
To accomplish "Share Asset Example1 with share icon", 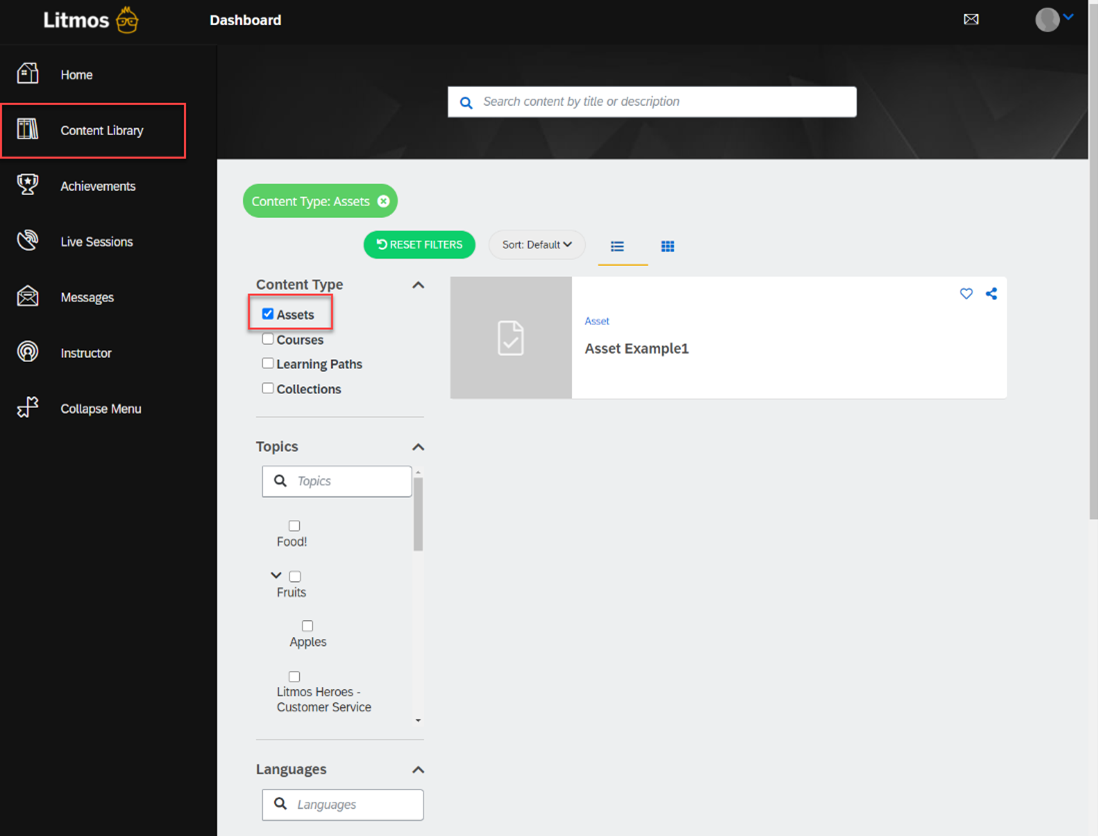I will click(x=992, y=293).
